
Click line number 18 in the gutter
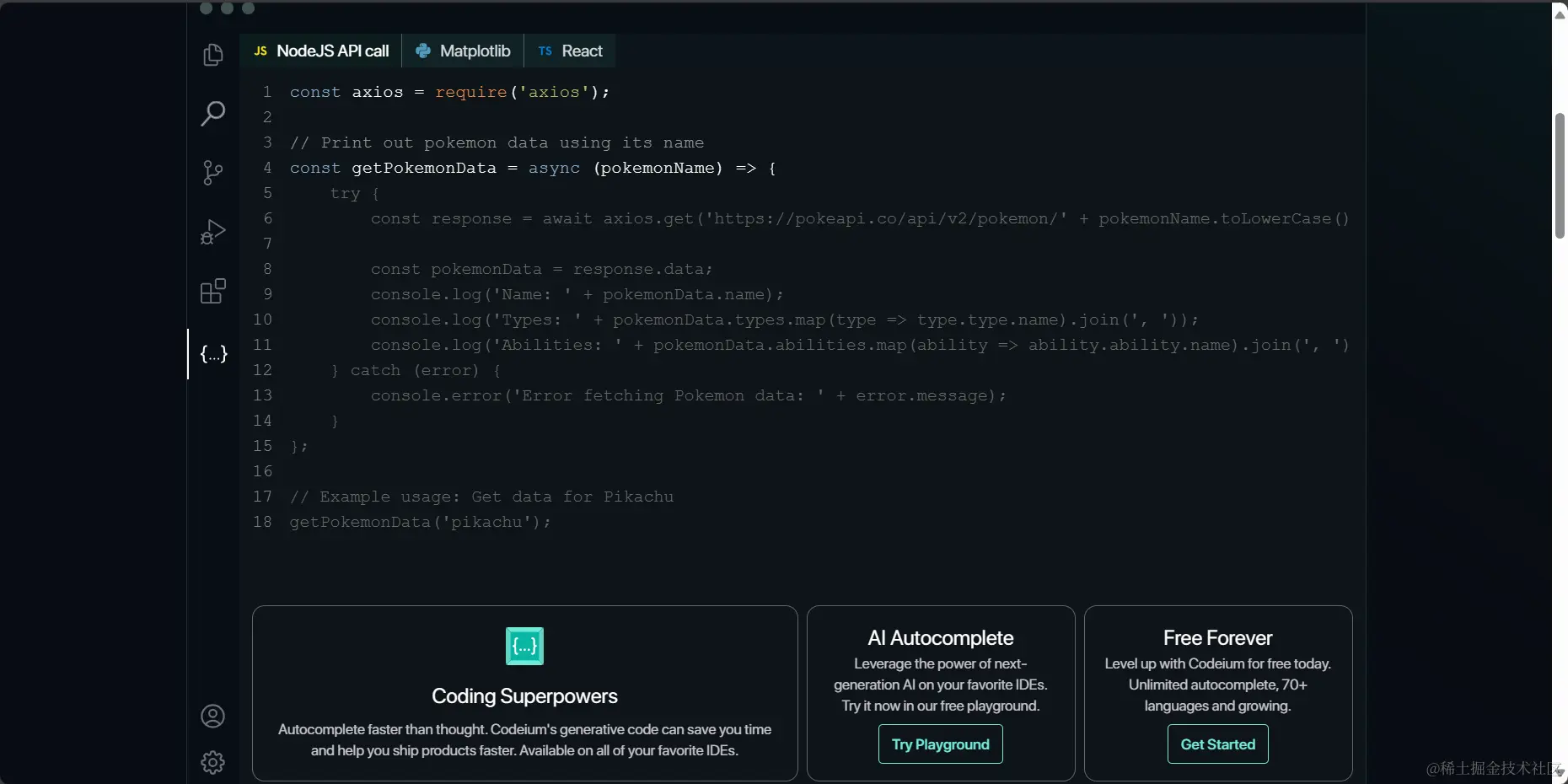[x=263, y=522]
